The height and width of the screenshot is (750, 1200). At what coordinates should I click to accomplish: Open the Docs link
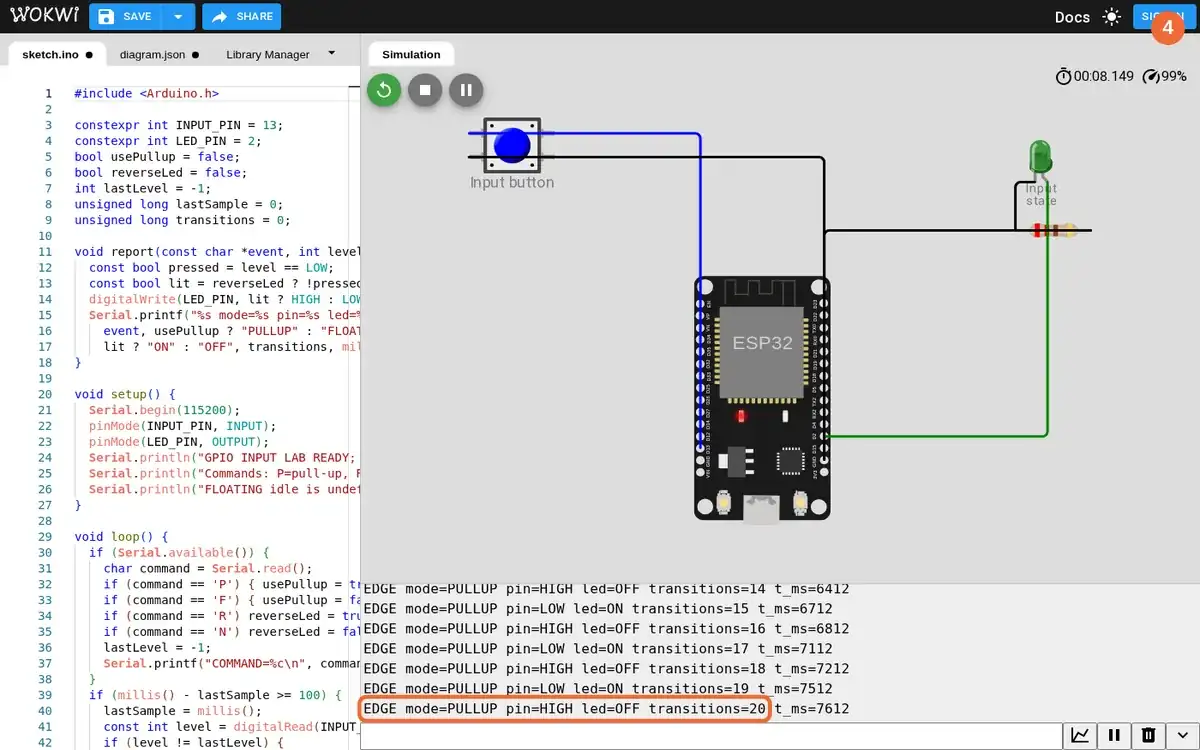pos(1072,17)
